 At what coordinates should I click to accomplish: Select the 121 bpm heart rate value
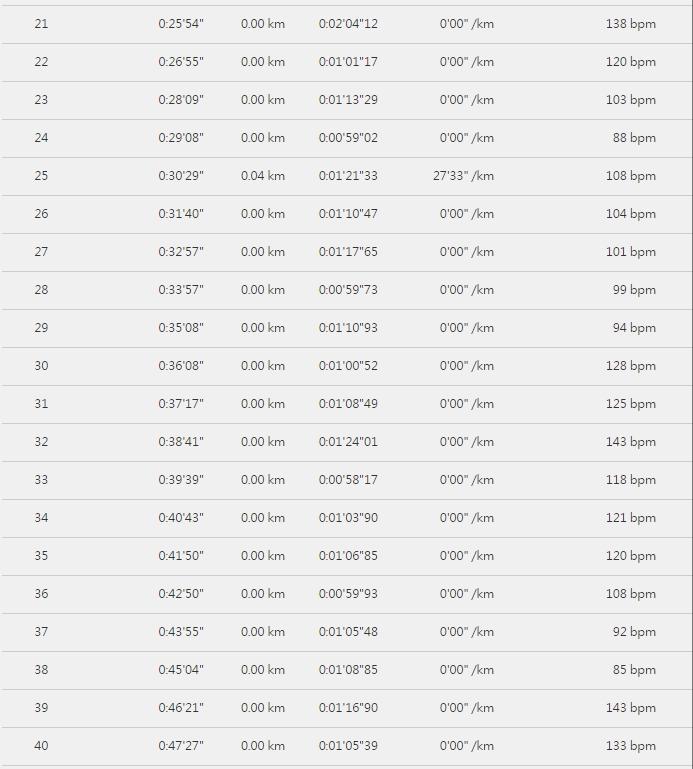[x=630, y=517]
